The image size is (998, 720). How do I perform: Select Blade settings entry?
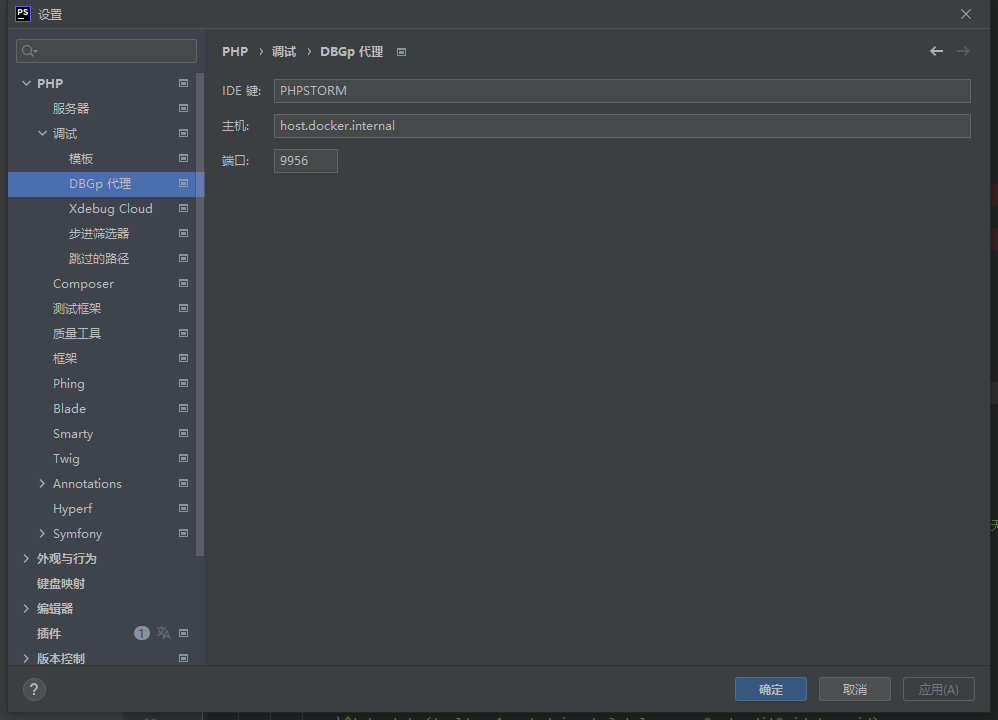tap(69, 409)
